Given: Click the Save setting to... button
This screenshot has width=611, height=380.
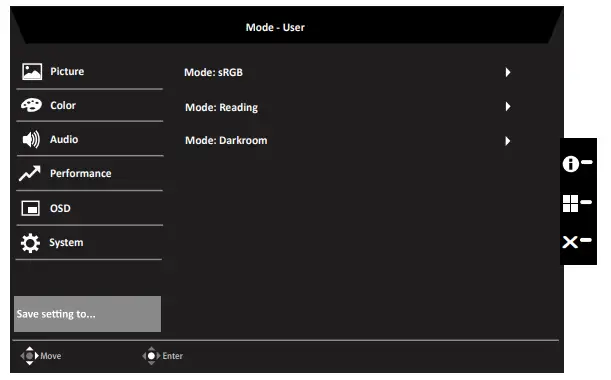Looking at the screenshot, I should coord(87,314).
